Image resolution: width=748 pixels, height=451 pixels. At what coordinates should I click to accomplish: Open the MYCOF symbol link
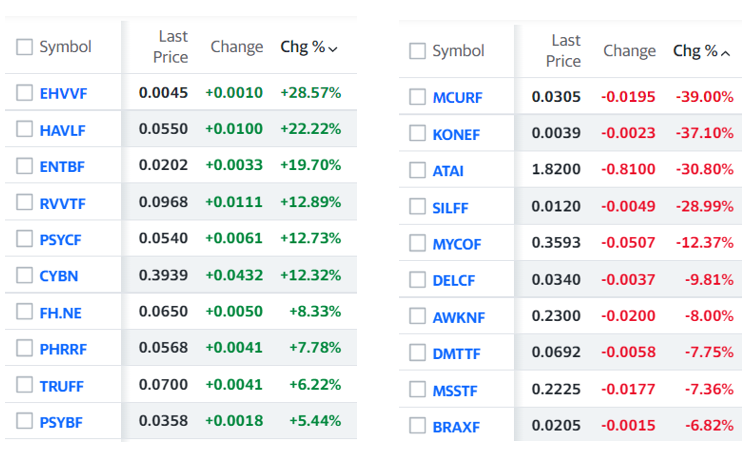[x=457, y=244]
